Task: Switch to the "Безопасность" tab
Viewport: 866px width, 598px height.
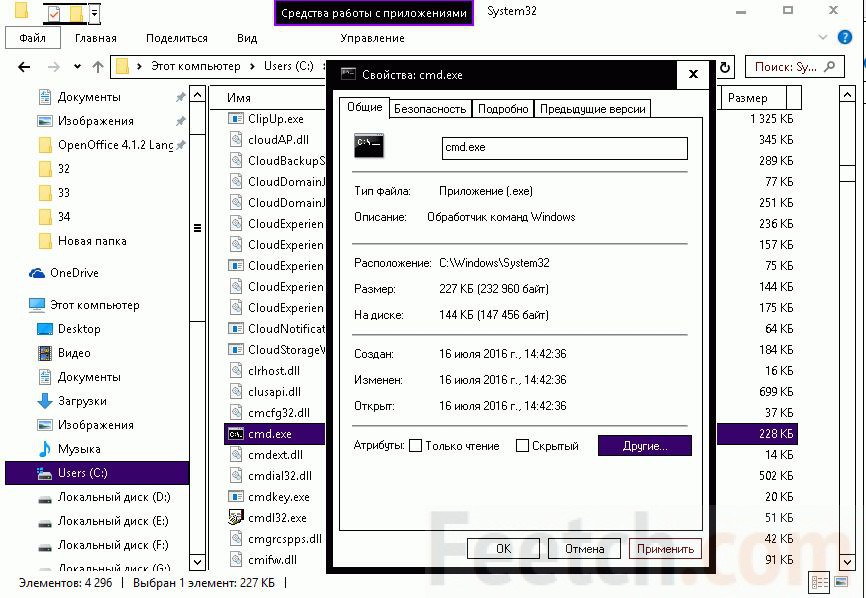Action: [429, 109]
